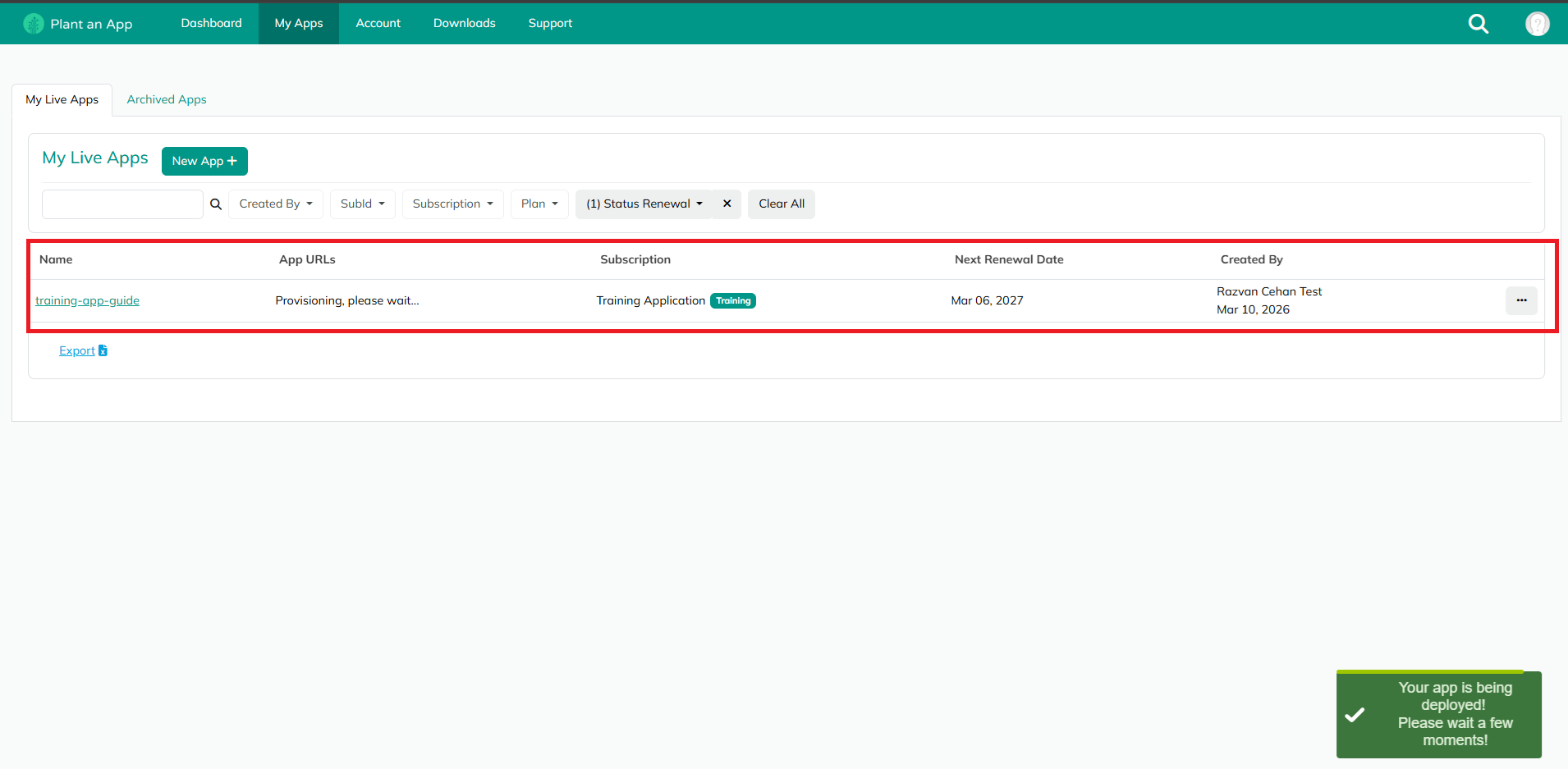Navigate to the Dashboard menu item
The height and width of the screenshot is (769, 1568).
point(210,23)
